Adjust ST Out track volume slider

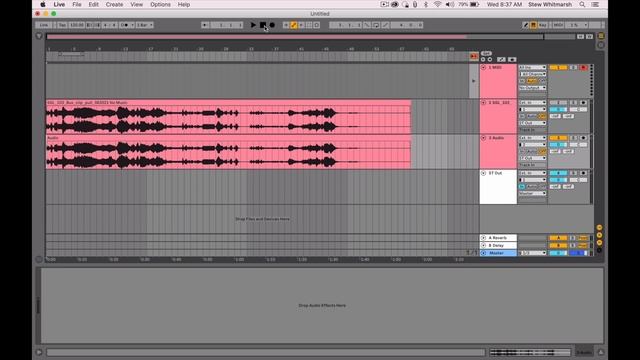(x=558, y=180)
